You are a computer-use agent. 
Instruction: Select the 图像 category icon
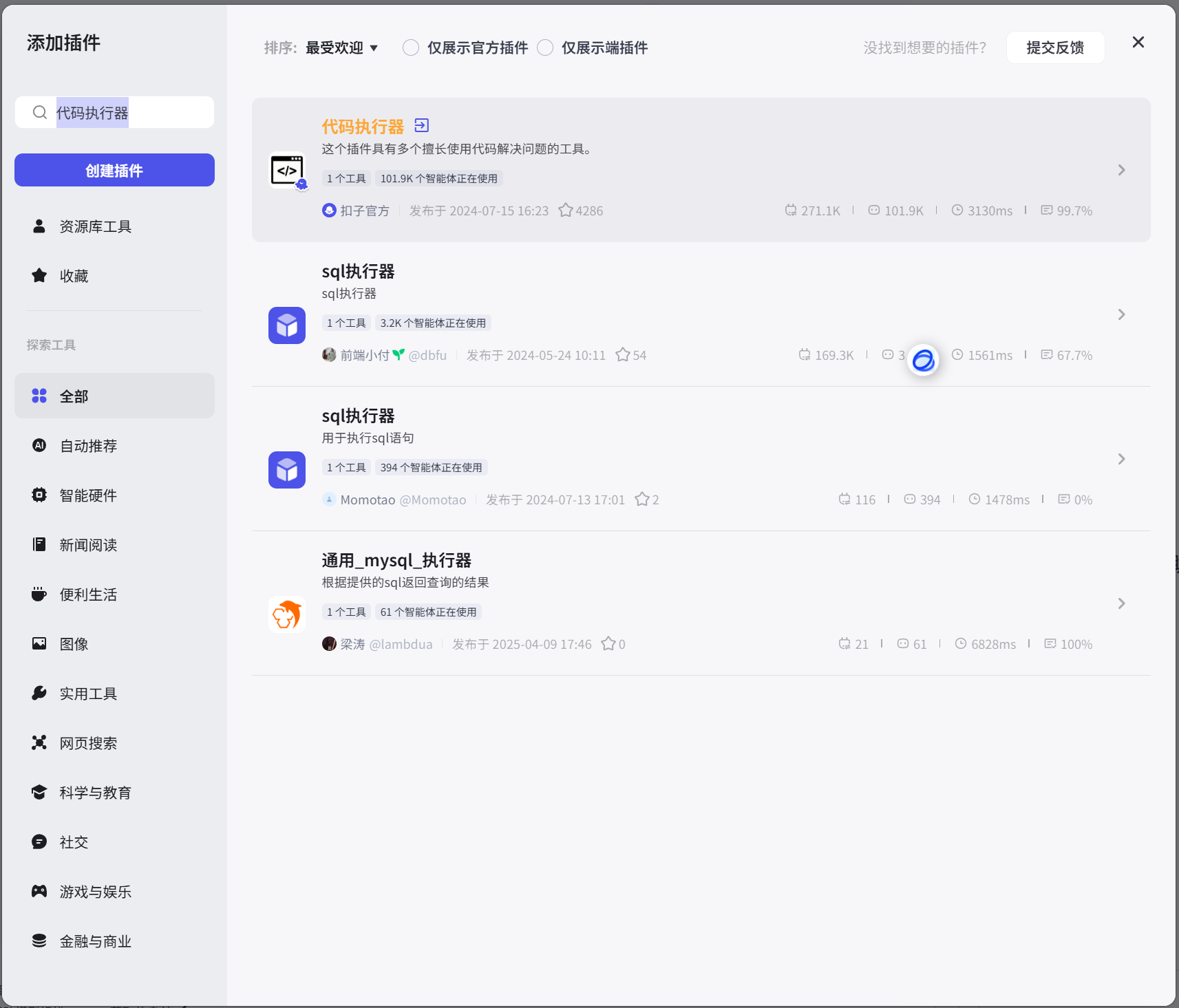click(39, 643)
